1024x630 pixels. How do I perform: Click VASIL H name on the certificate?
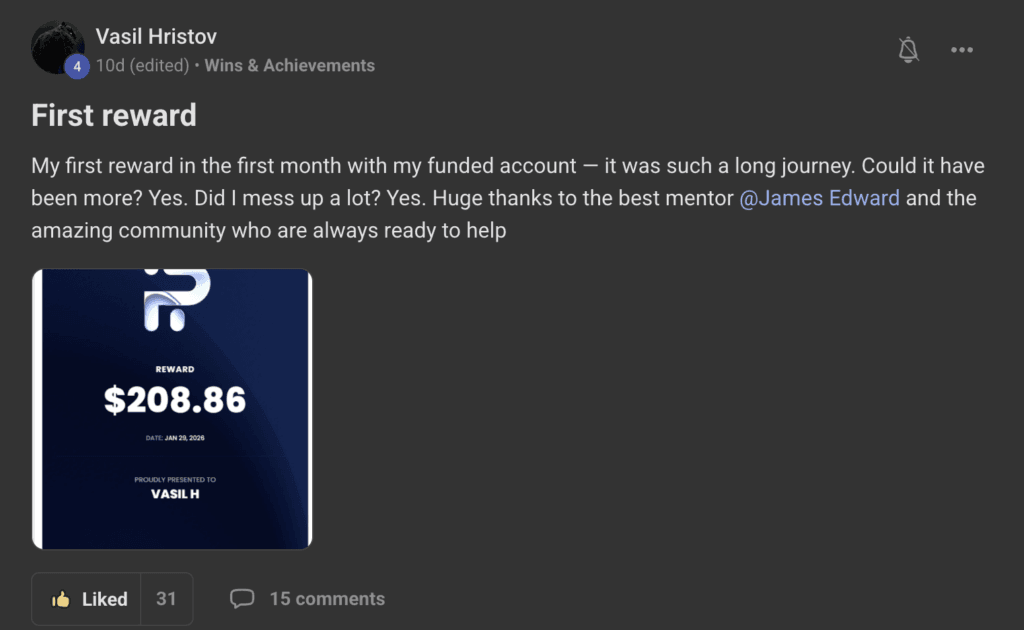click(x=175, y=494)
